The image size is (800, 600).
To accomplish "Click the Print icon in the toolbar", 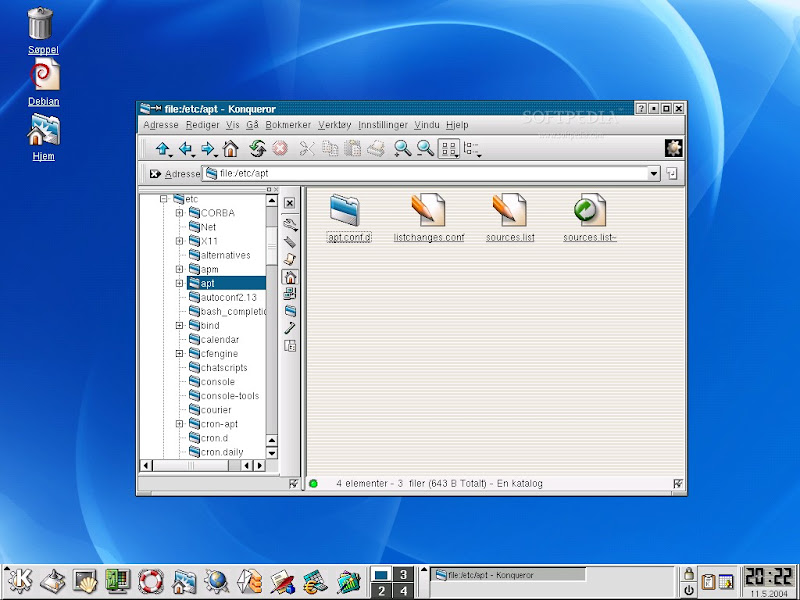I will (x=376, y=149).
